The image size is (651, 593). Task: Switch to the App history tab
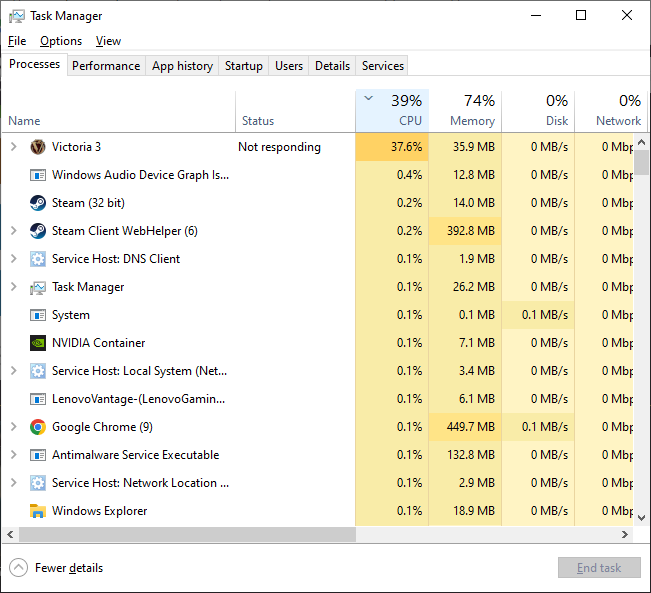182,66
